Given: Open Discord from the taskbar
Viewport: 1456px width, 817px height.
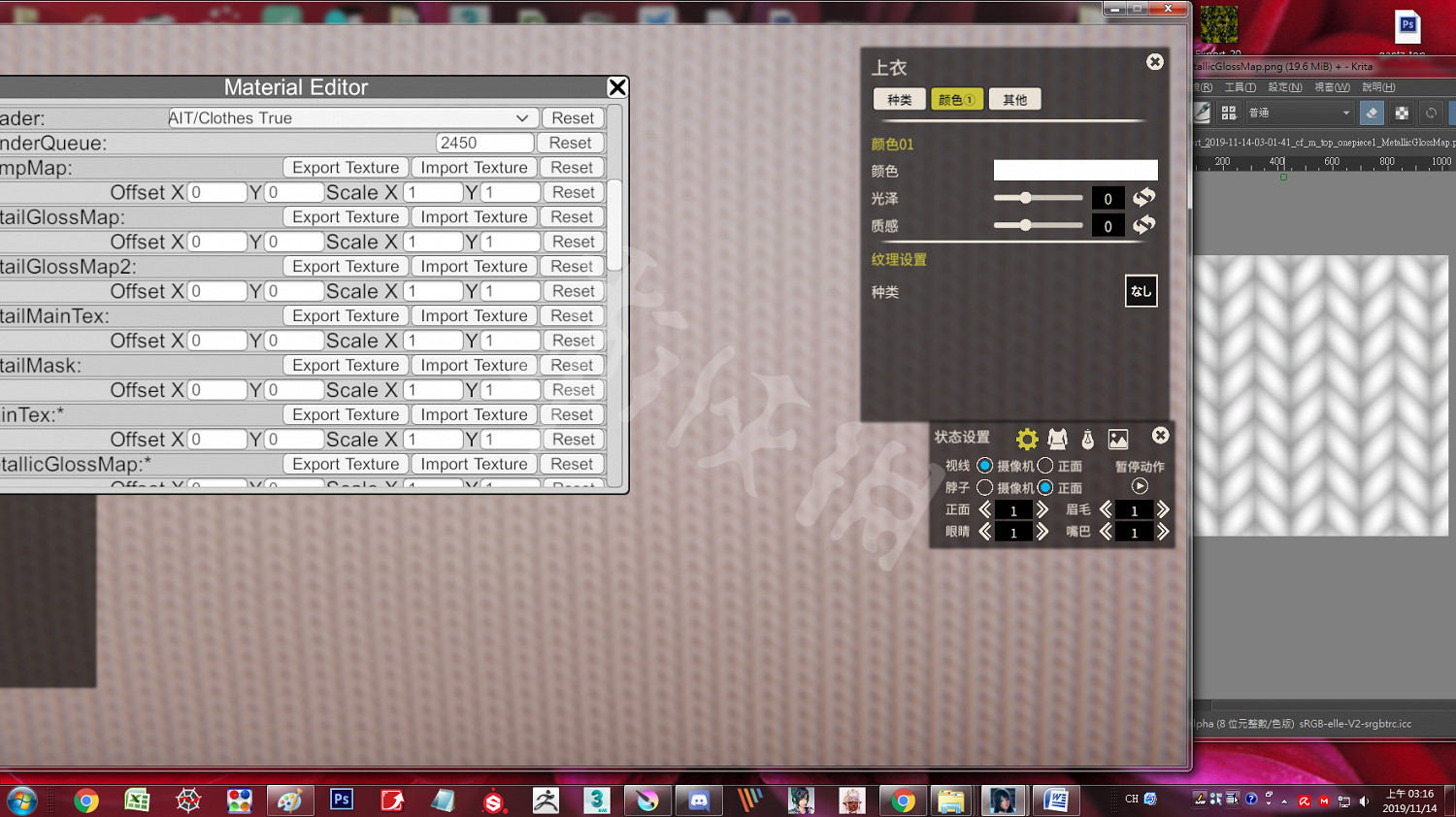Looking at the screenshot, I should point(698,801).
